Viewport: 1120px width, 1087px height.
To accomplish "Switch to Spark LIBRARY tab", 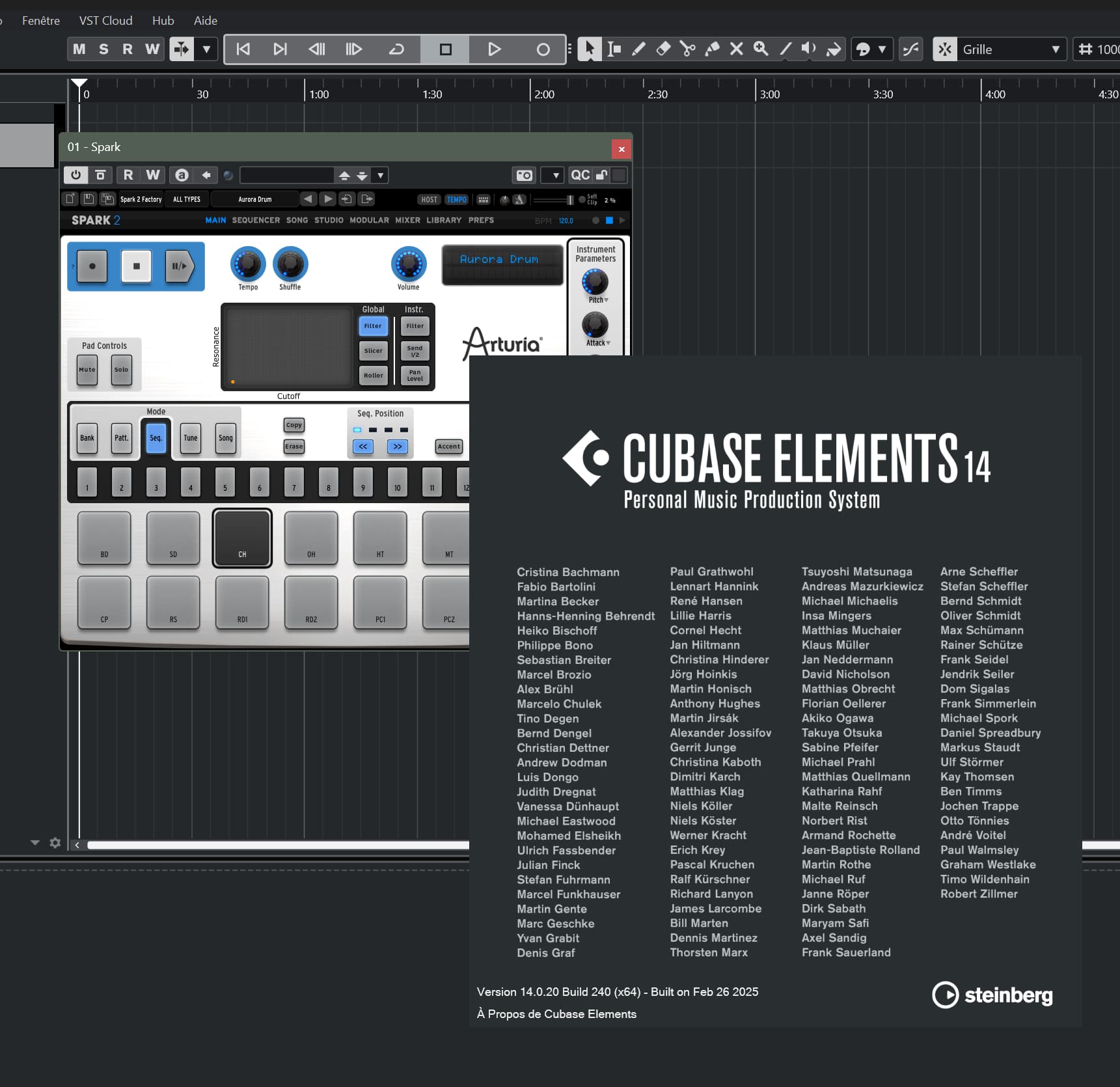I will pyautogui.click(x=444, y=220).
